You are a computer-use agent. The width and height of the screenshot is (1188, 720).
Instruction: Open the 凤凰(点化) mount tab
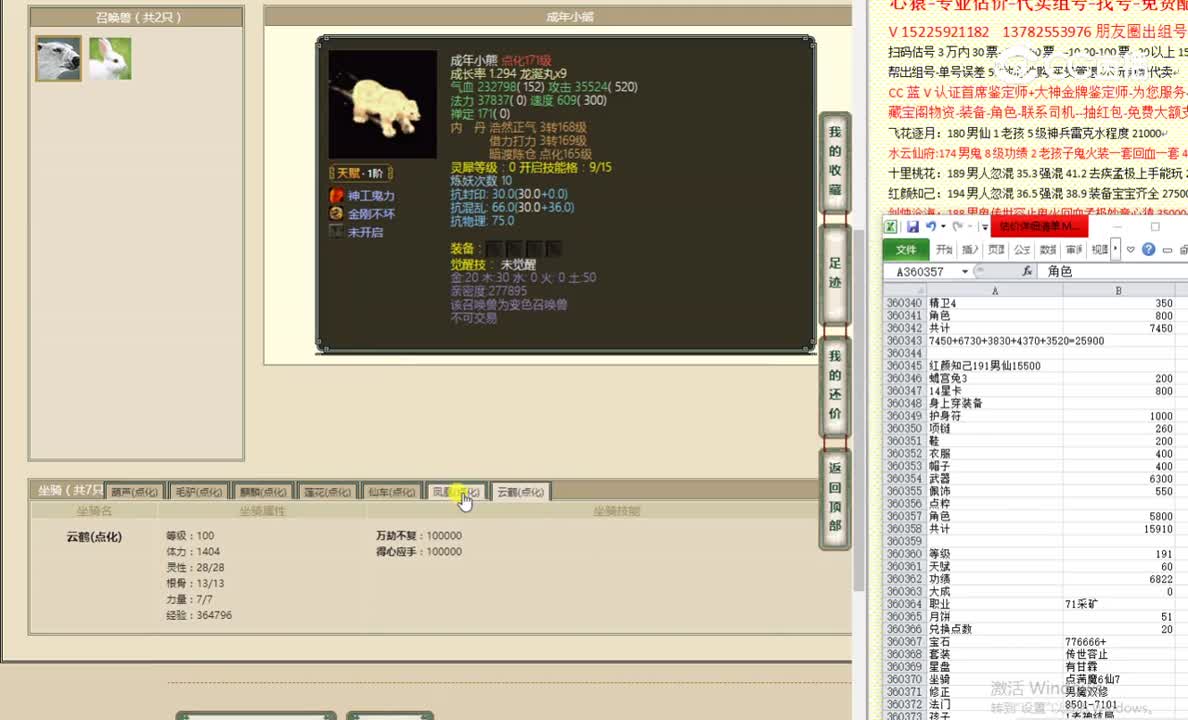tap(457, 491)
